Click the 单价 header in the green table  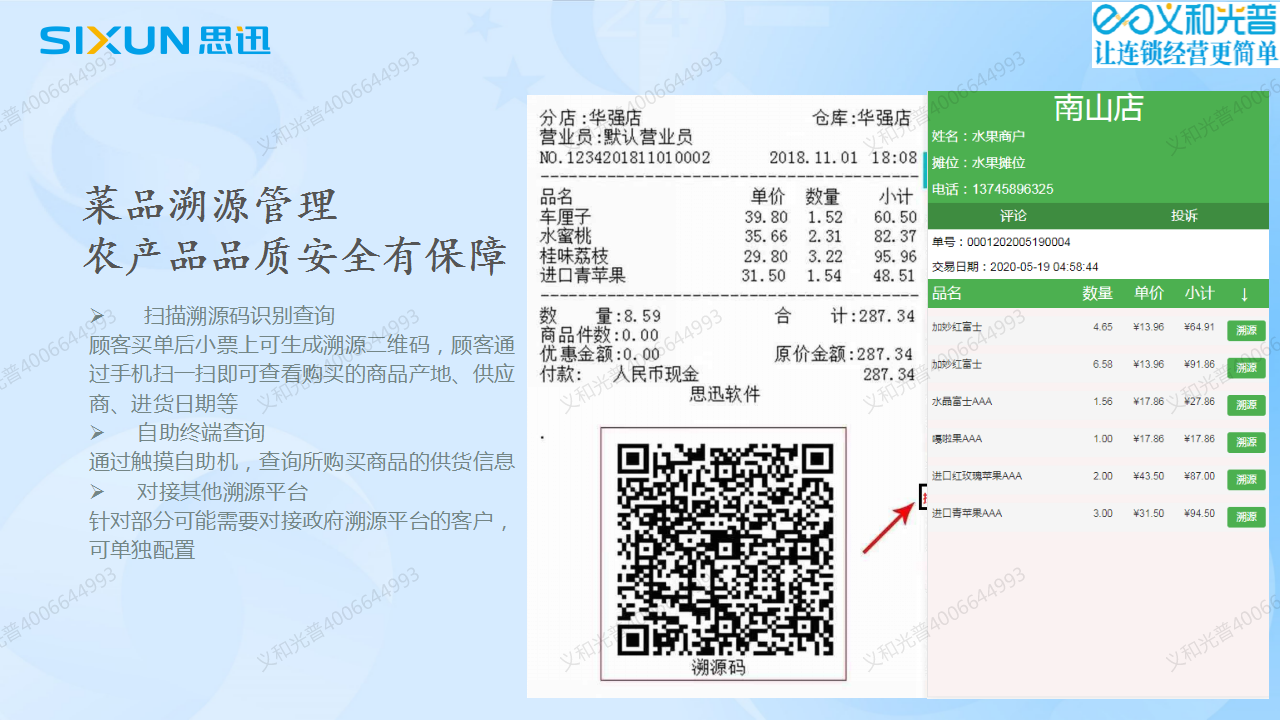pos(1149,293)
